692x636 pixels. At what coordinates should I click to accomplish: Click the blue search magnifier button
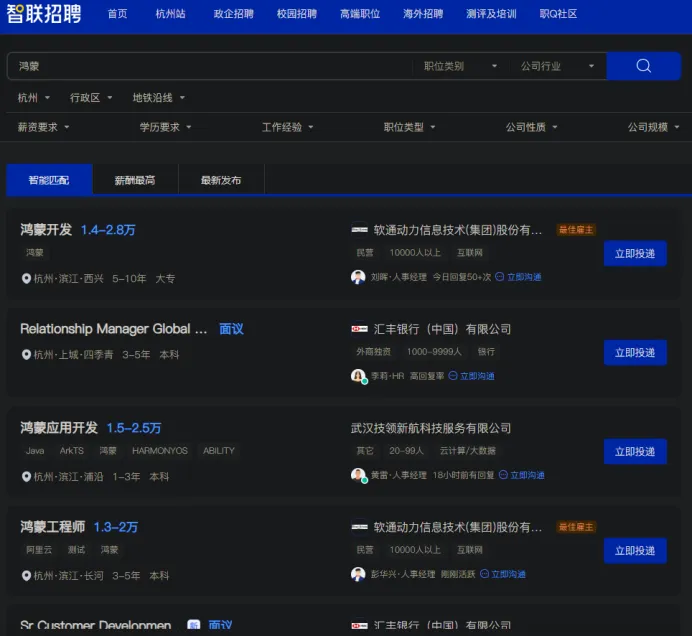tap(643, 66)
